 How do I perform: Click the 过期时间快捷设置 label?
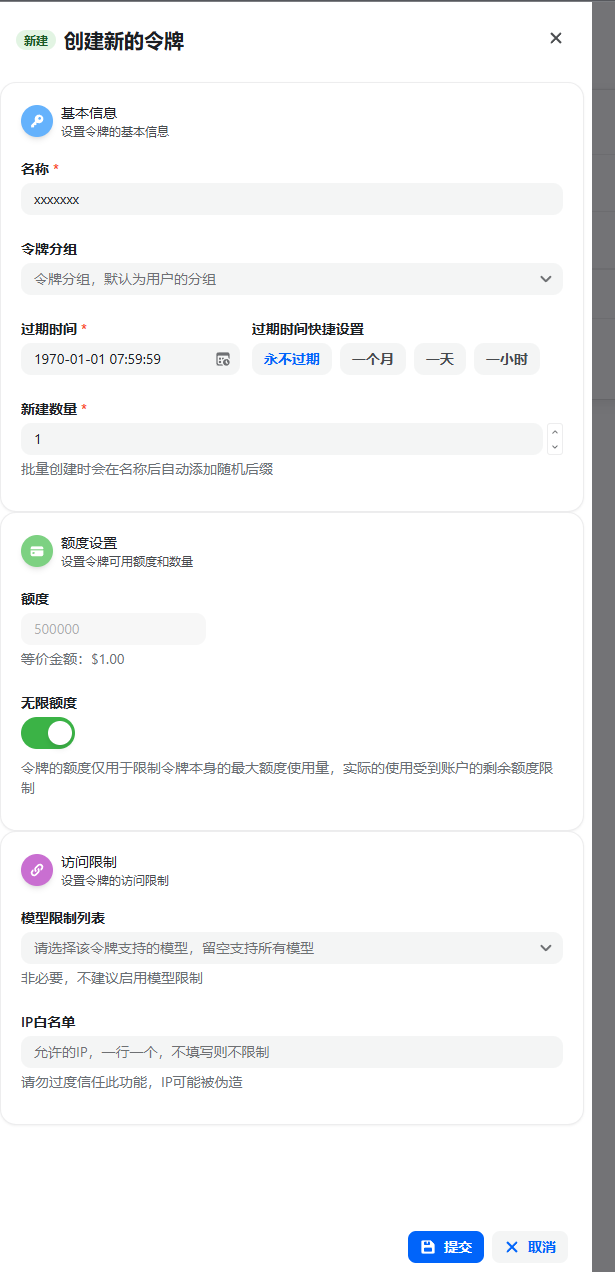point(308,329)
